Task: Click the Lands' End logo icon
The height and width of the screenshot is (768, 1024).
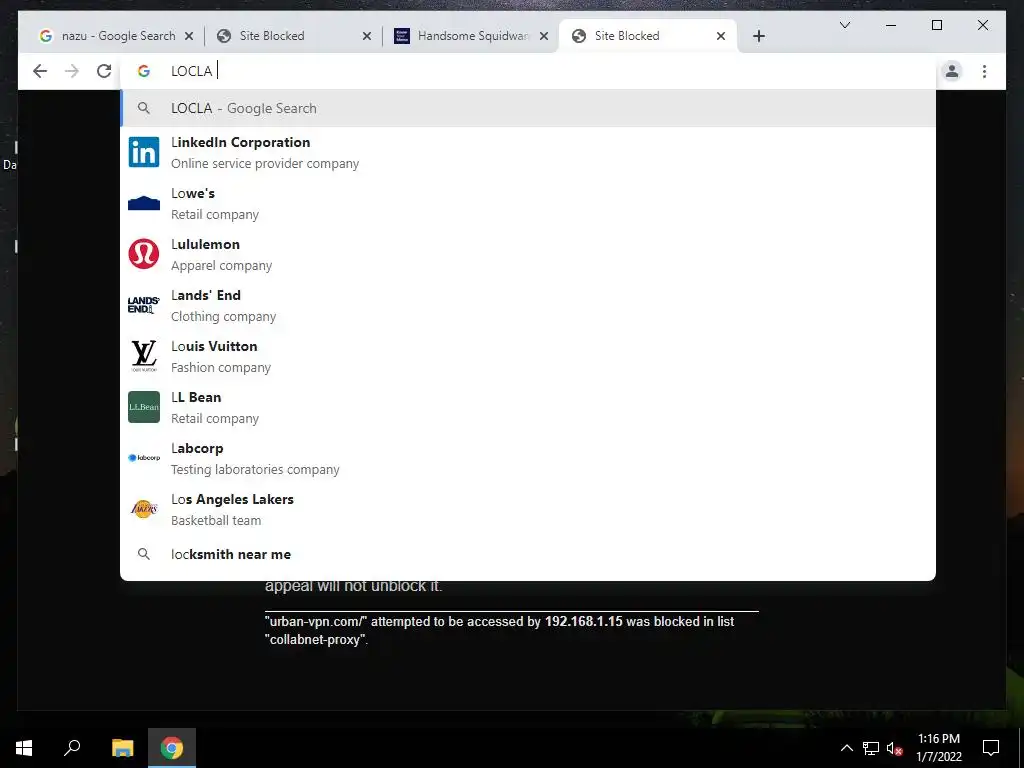Action: click(x=144, y=305)
